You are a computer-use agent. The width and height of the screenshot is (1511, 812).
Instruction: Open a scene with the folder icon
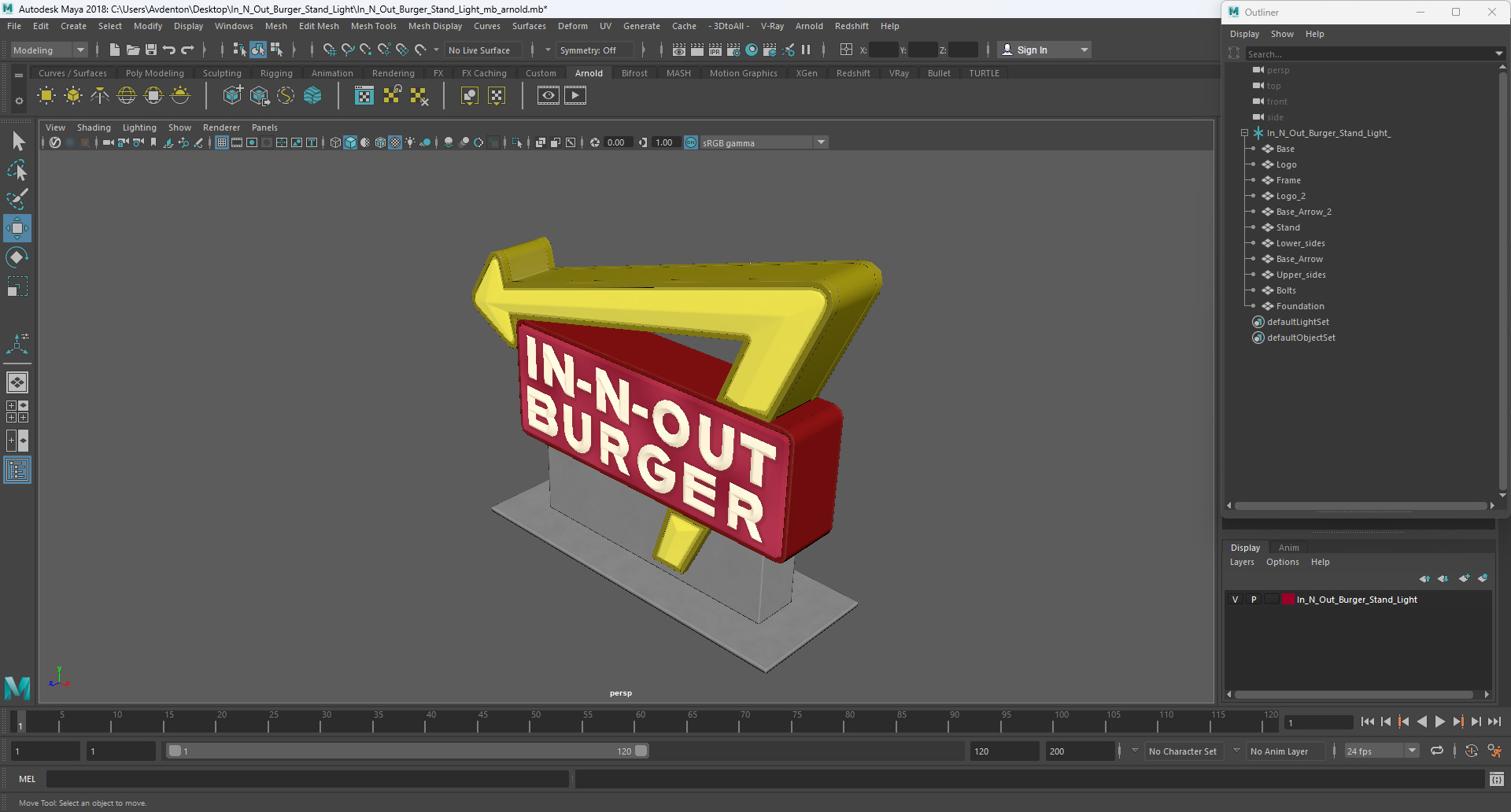click(133, 50)
